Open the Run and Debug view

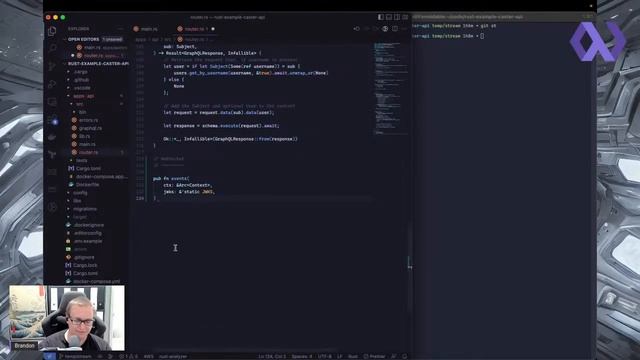click(52, 84)
